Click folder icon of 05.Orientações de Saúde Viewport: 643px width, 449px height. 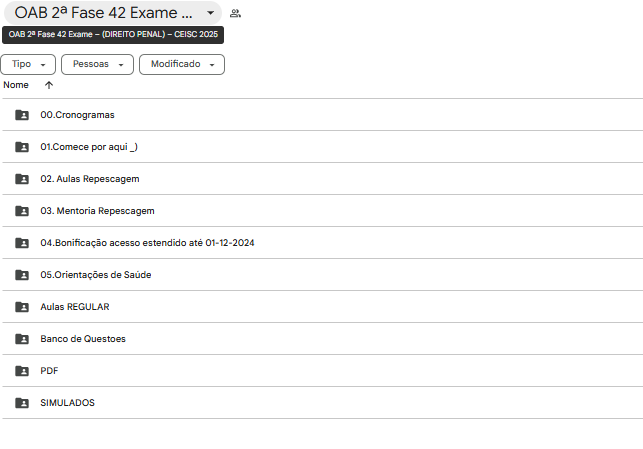(x=22, y=275)
